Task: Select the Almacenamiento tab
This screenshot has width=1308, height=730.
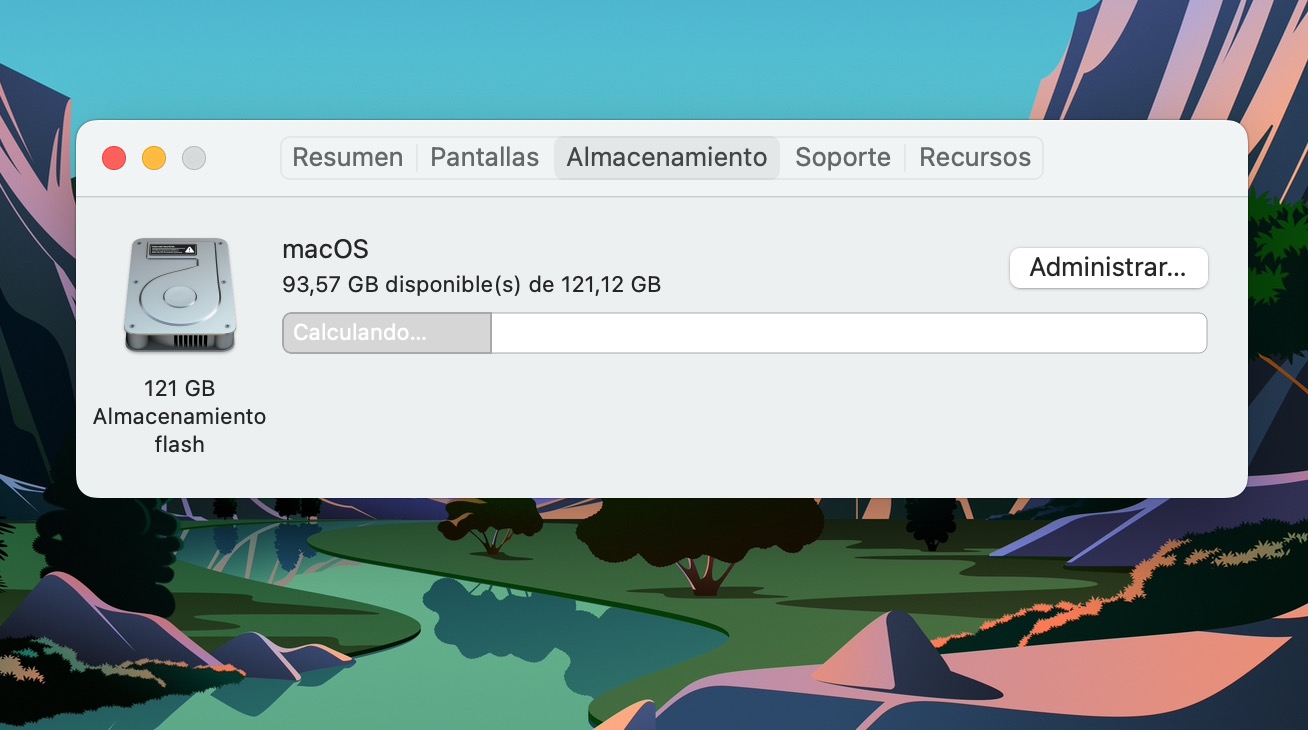Action: pos(666,158)
